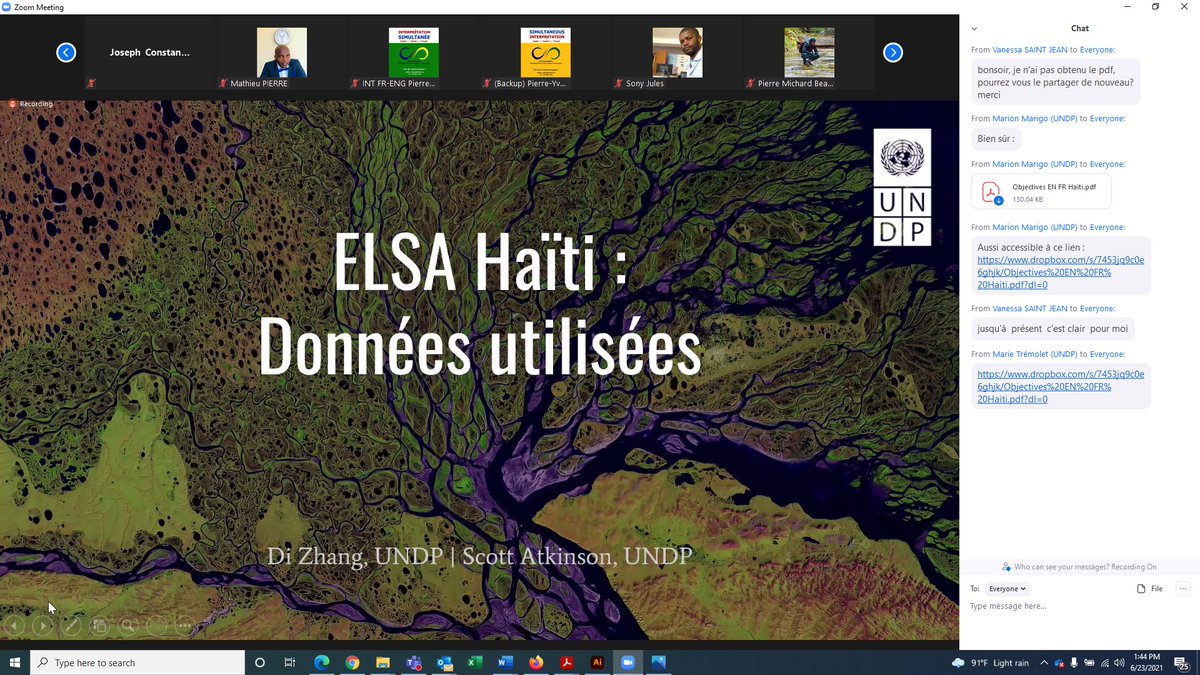The width and height of the screenshot is (1200, 675).
Task: Open see all slides view
Action: 99,626
